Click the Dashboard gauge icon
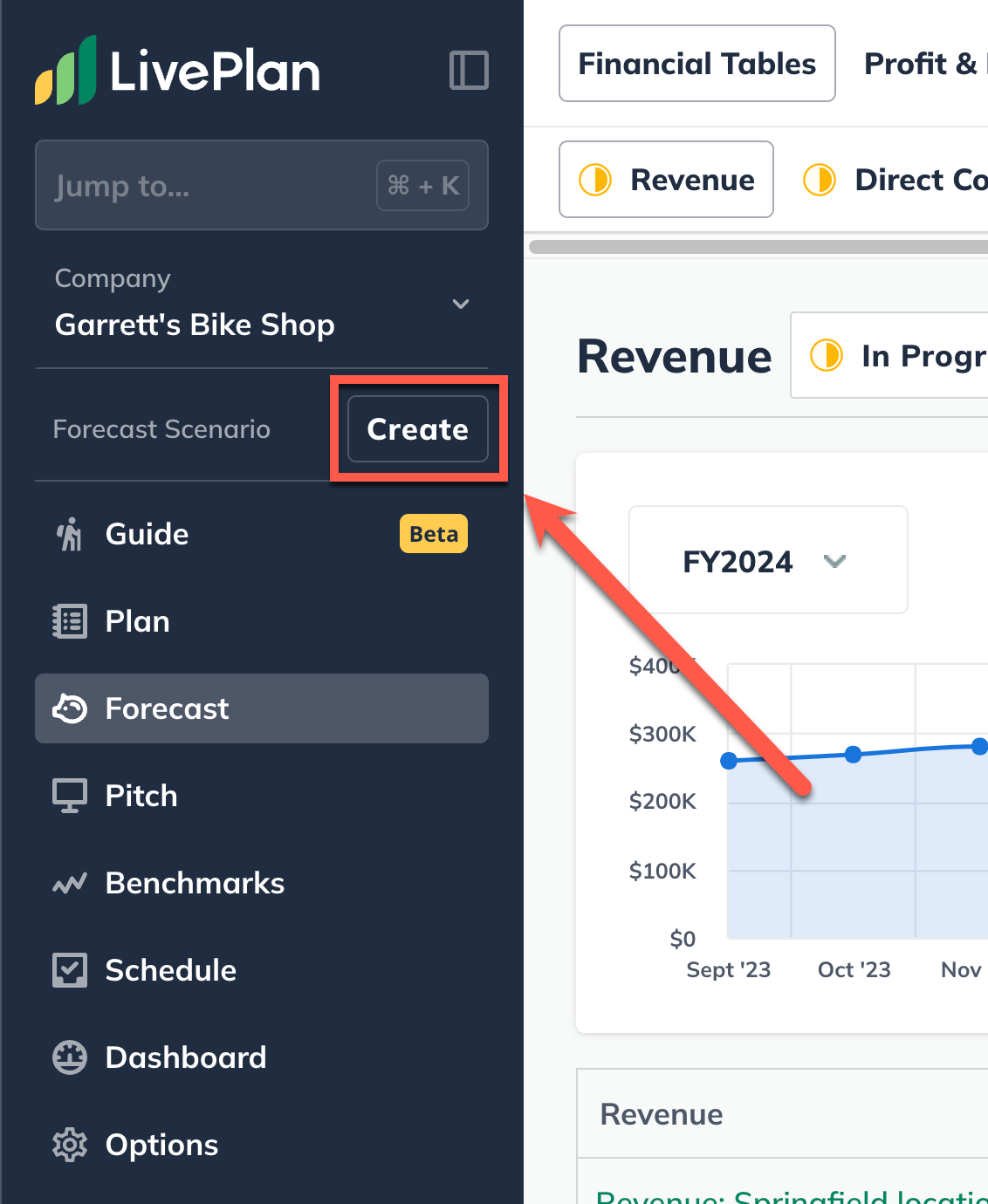Image resolution: width=988 pixels, height=1204 pixels. tap(70, 1057)
